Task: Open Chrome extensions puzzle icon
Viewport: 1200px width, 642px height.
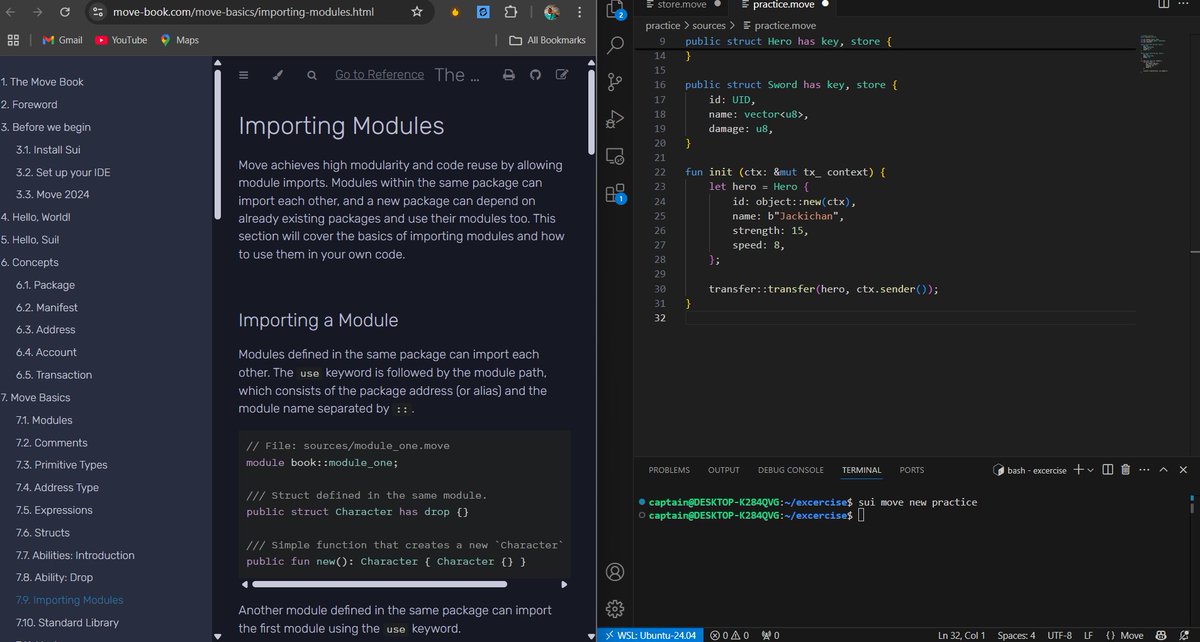Action: click(511, 13)
